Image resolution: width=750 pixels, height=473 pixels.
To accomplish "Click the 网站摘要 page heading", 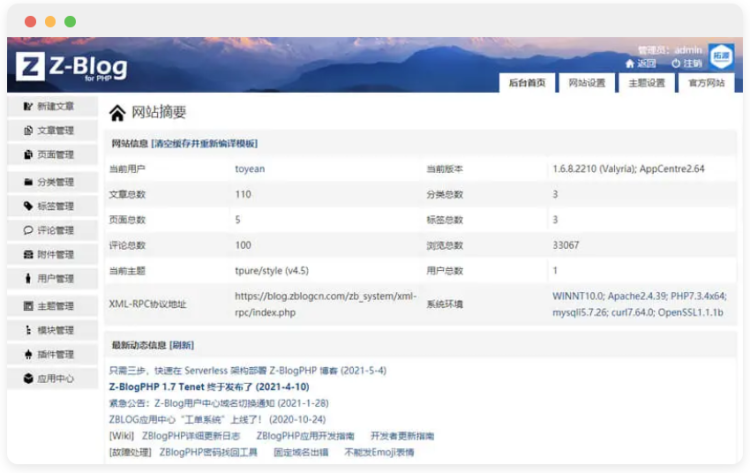I will click(x=159, y=112).
